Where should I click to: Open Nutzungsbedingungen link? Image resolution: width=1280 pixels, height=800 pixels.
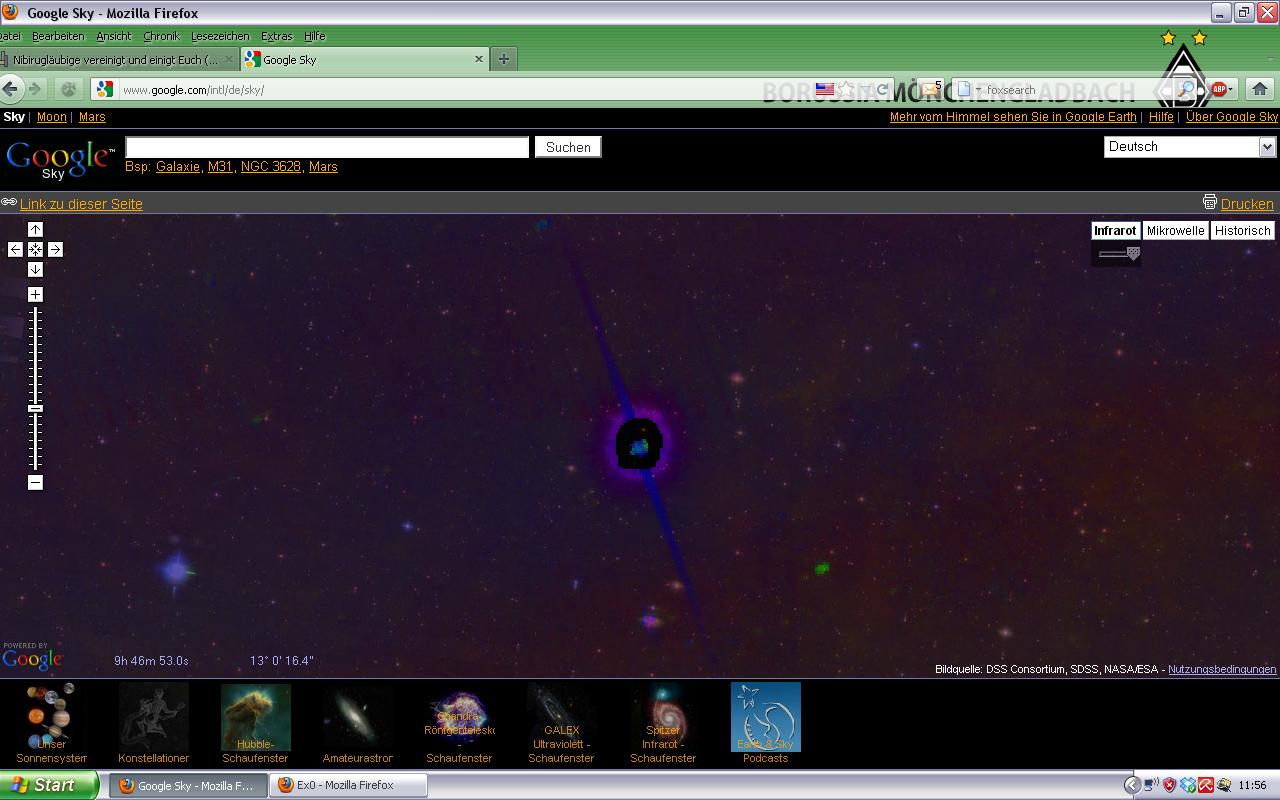pyautogui.click(x=1222, y=669)
